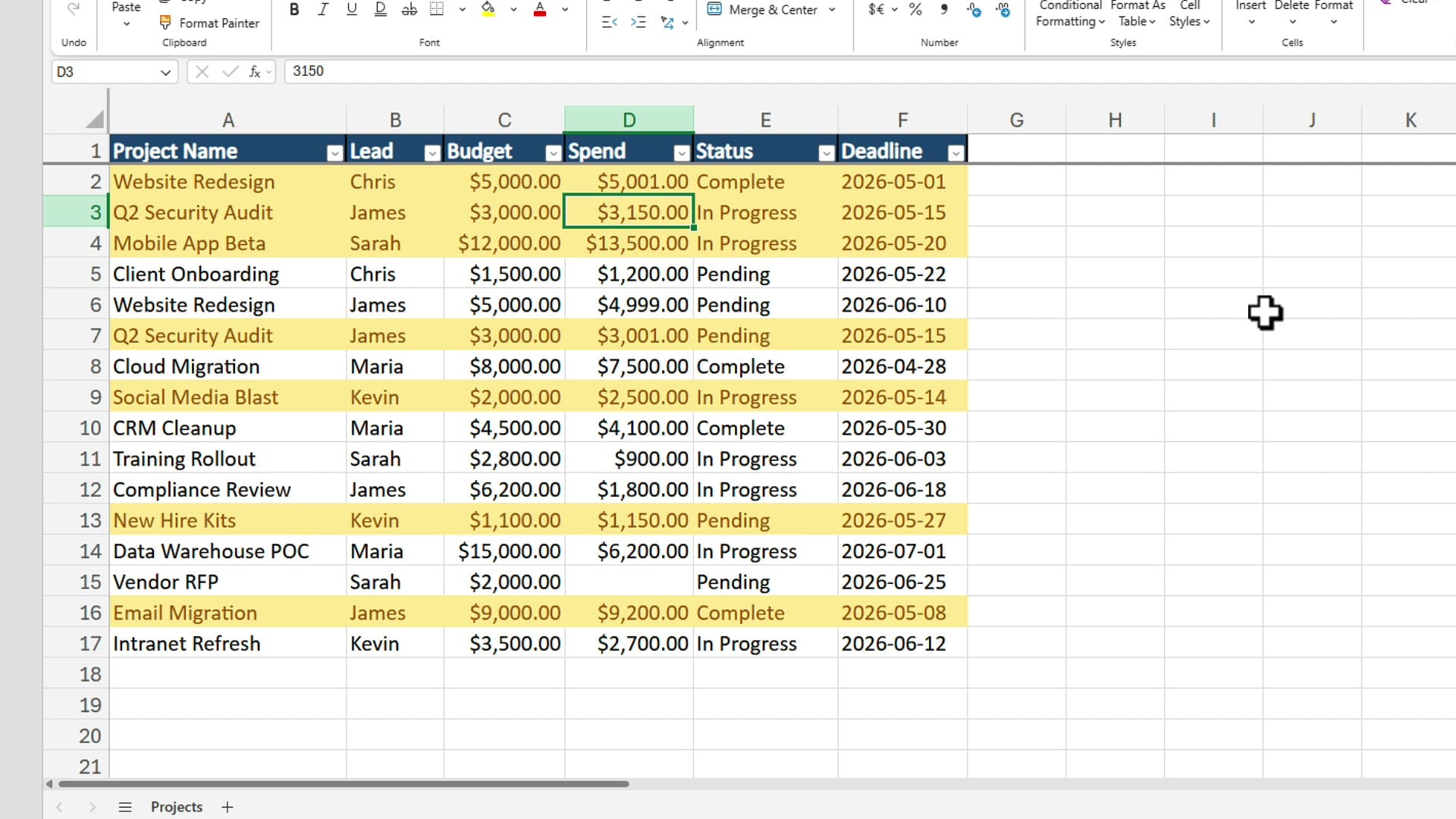Expand the Name Box dropdown
This screenshot has height=819, width=1456.
click(x=165, y=72)
